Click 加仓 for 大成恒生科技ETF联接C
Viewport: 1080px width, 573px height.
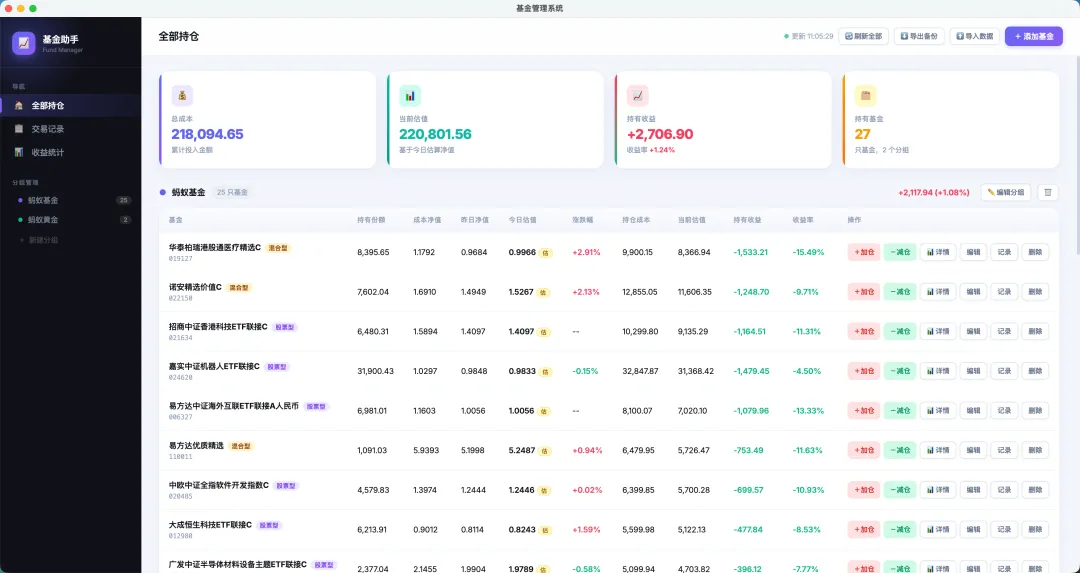pos(864,530)
